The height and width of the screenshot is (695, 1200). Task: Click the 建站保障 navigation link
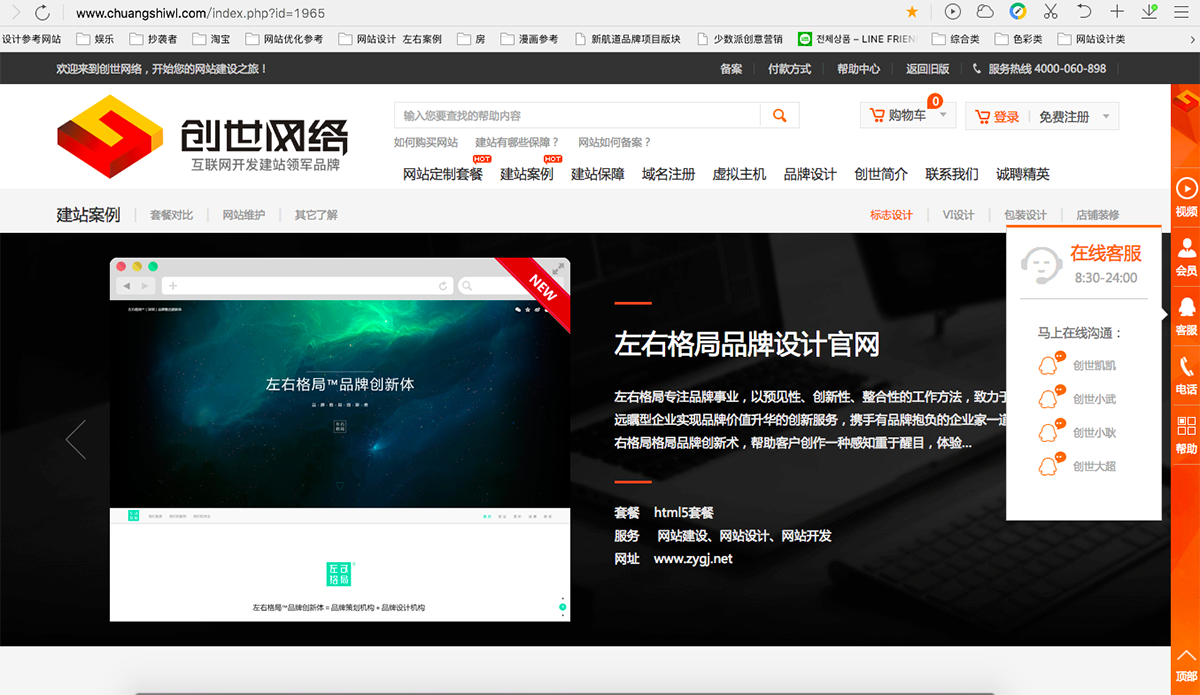tap(597, 174)
